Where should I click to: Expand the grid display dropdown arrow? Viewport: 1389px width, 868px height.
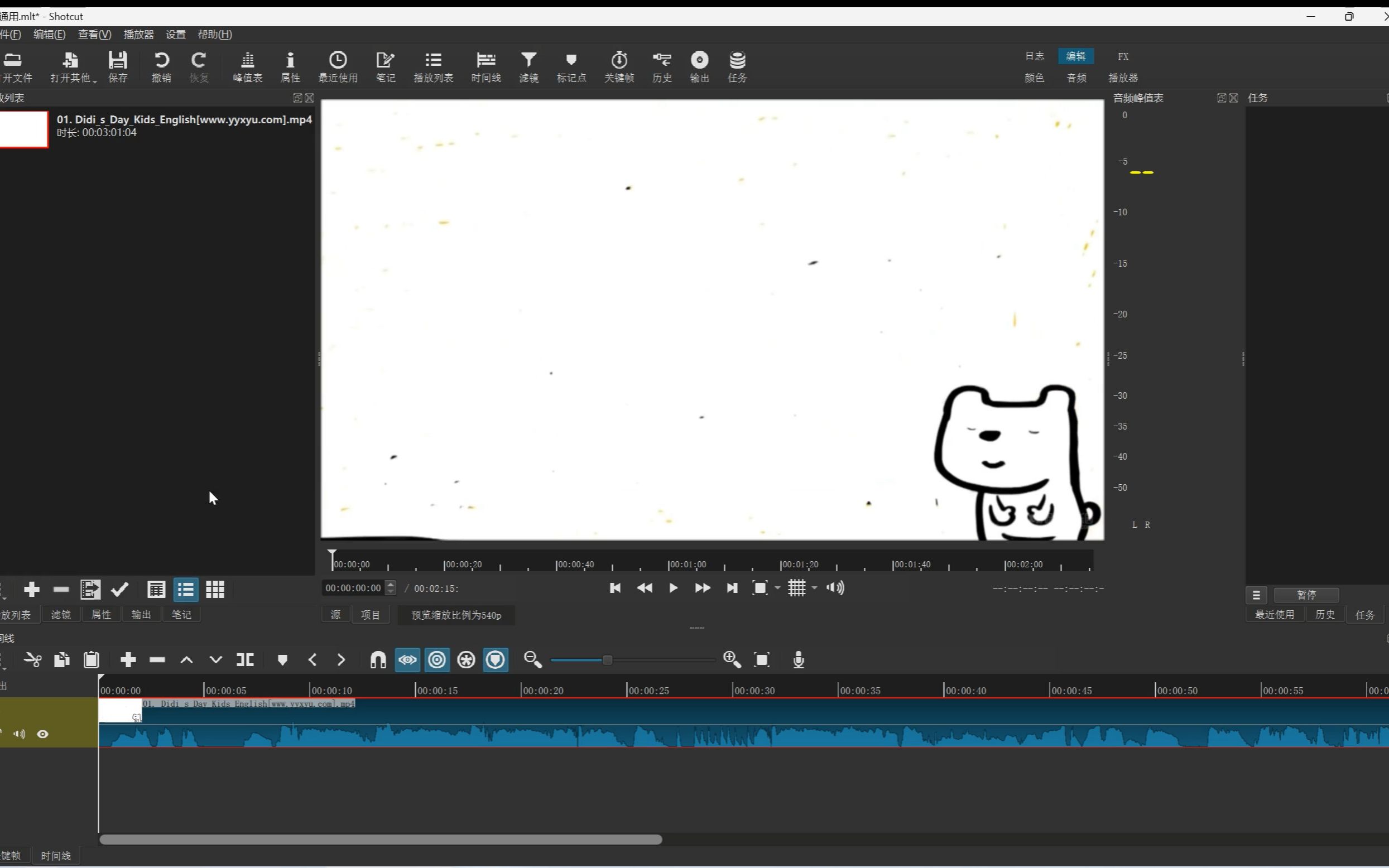point(814,588)
